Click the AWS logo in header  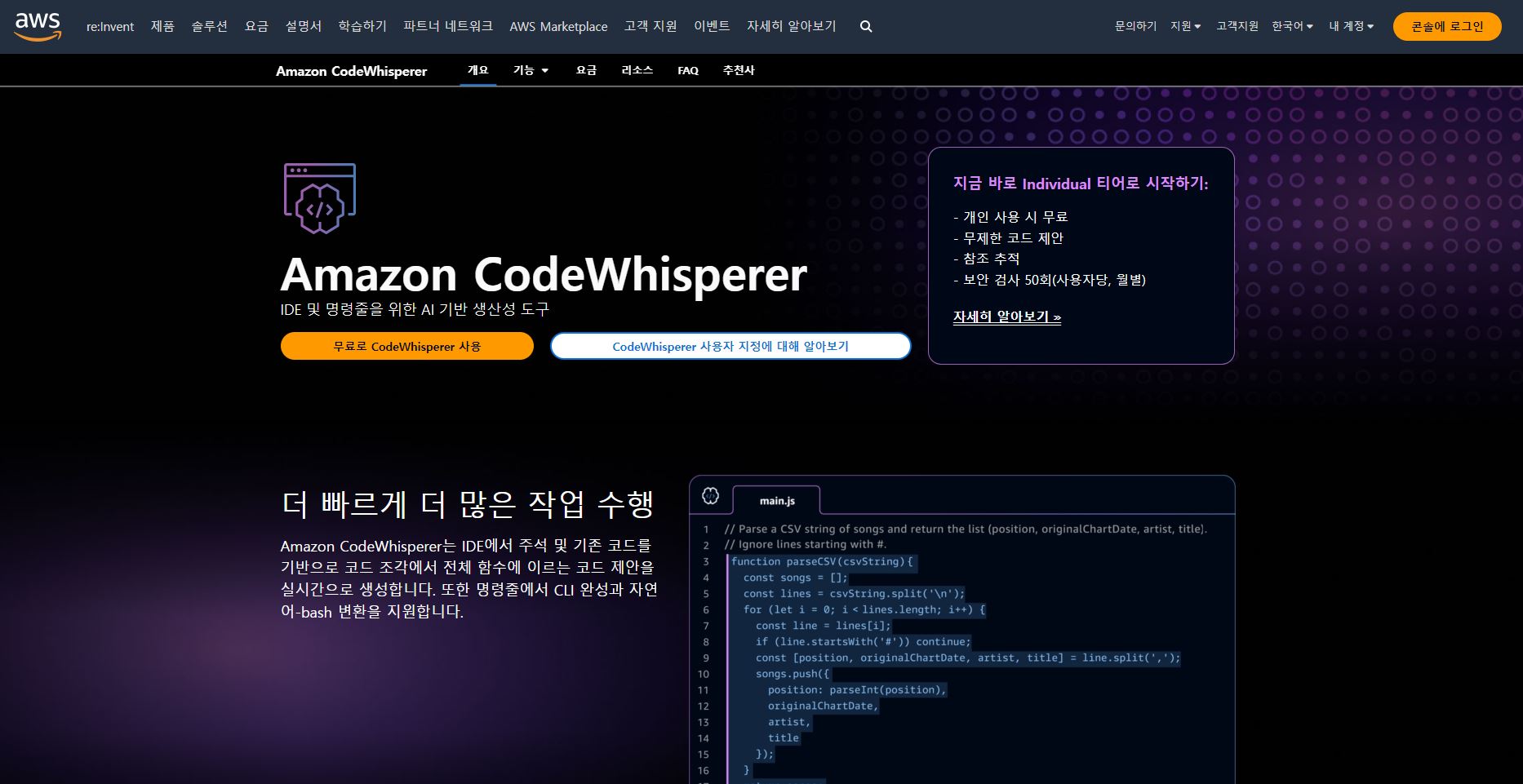pos(38,26)
